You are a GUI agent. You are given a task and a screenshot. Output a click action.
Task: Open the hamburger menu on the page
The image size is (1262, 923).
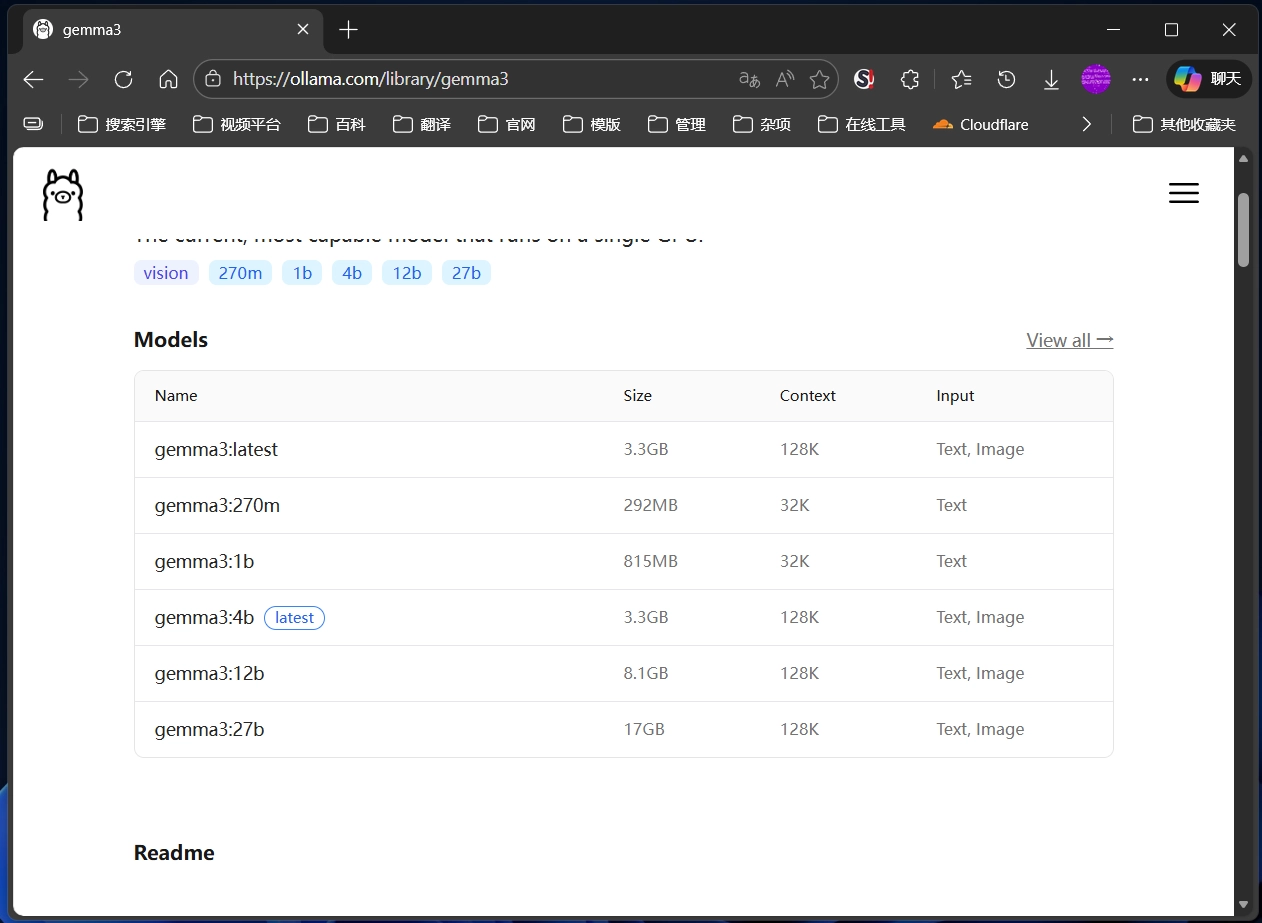pyautogui.click(x=1183, y=194)
